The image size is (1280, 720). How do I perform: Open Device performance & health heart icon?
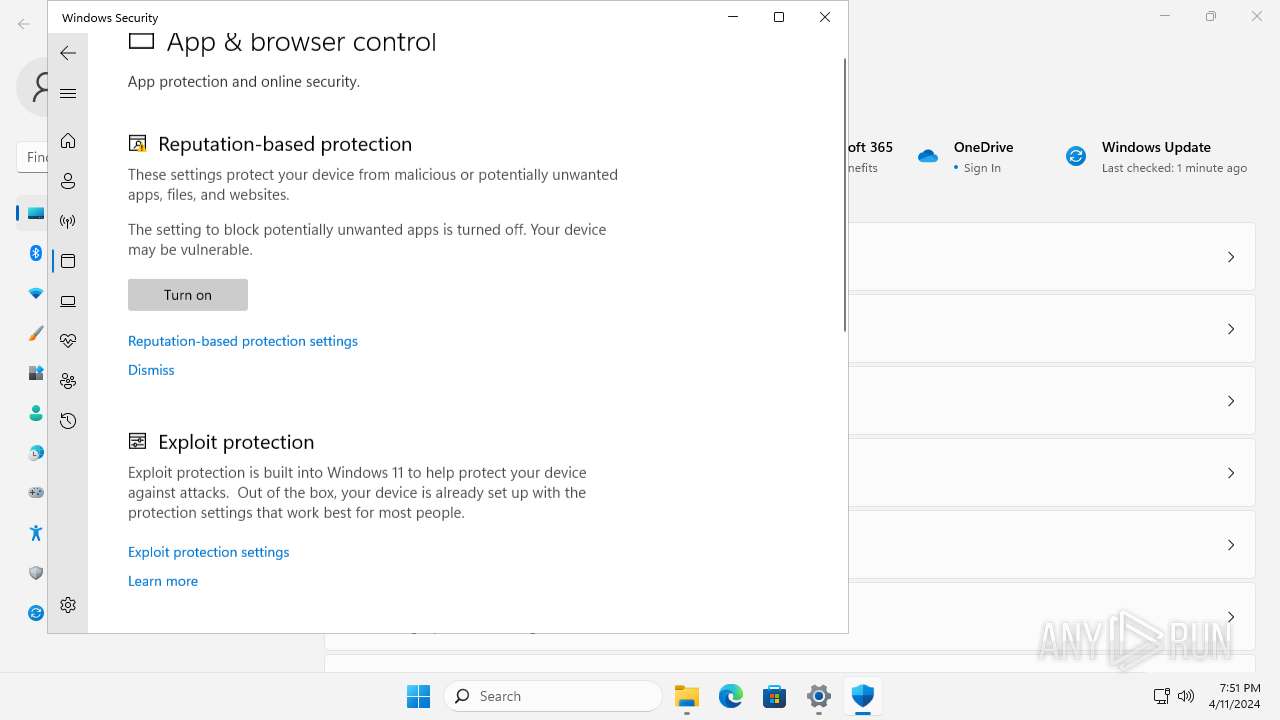68,341
